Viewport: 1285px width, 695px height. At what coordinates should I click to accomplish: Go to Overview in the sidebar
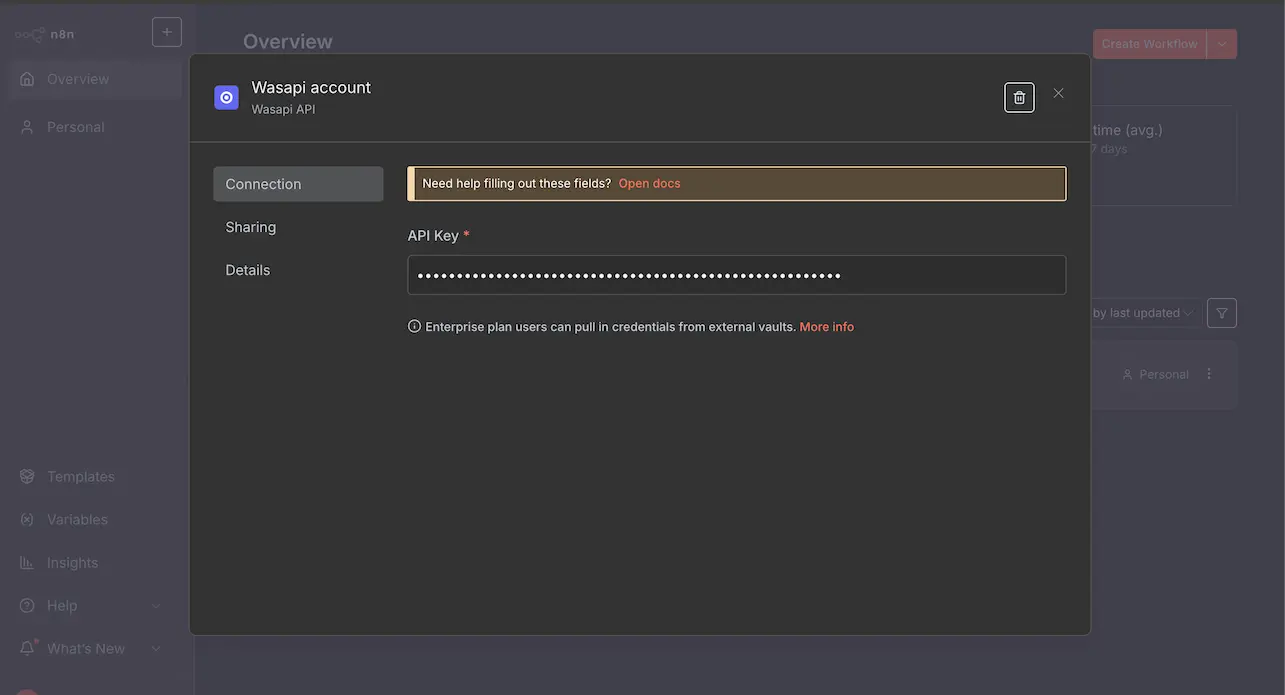pyautogui.click(x=96, y=79)
